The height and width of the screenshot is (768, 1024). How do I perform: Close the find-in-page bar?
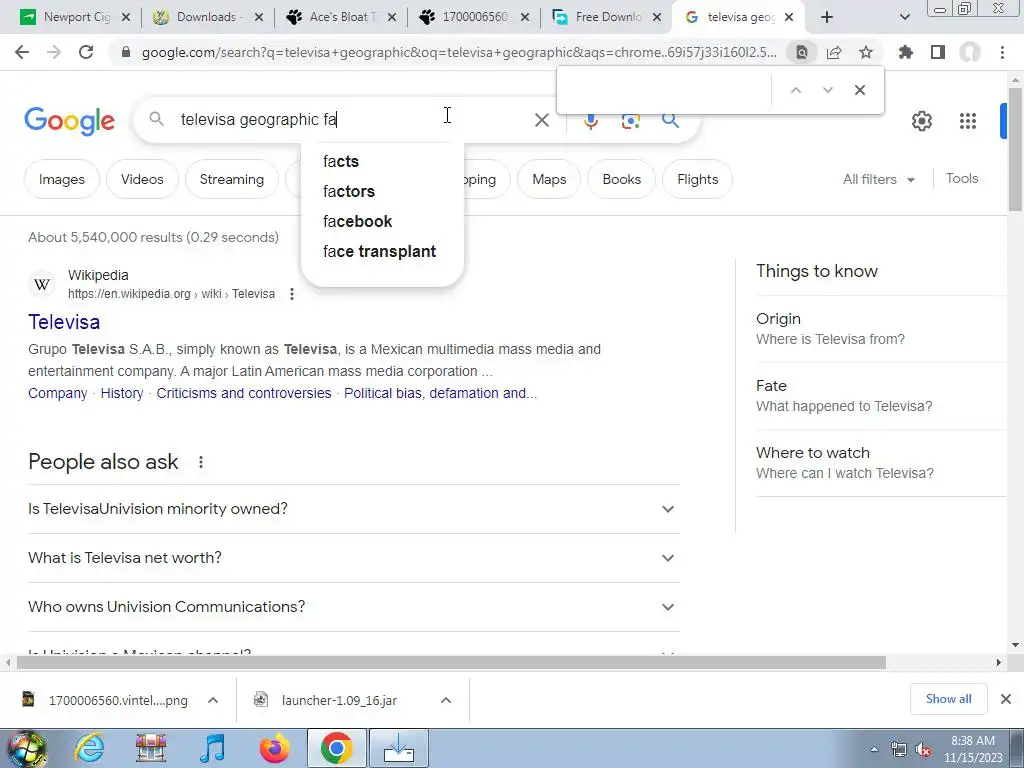860,90
